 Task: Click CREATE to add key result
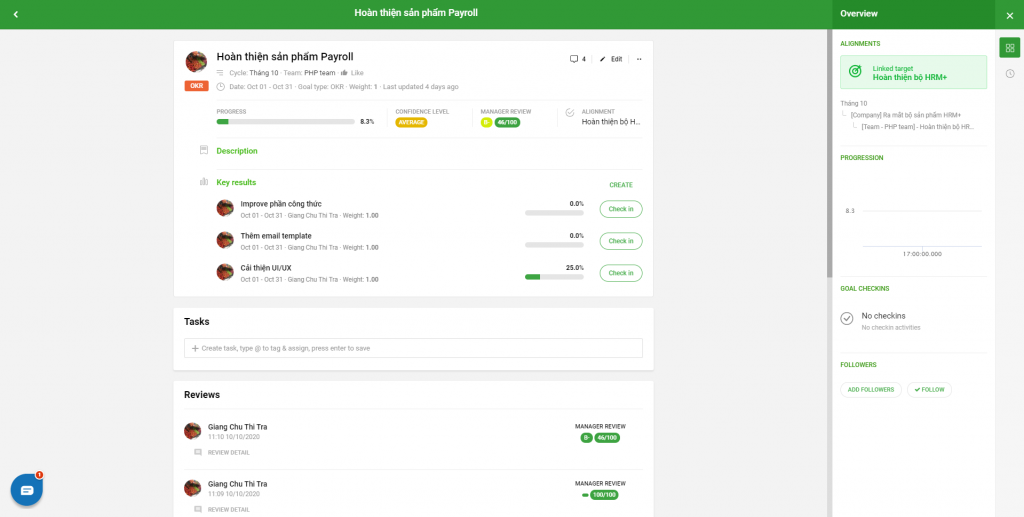621,185
